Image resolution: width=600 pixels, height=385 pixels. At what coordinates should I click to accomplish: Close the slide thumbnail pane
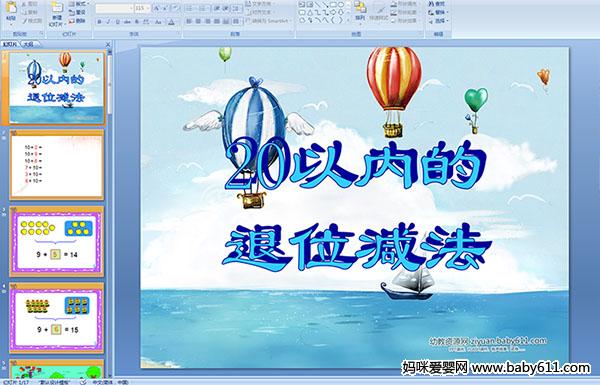108,44
